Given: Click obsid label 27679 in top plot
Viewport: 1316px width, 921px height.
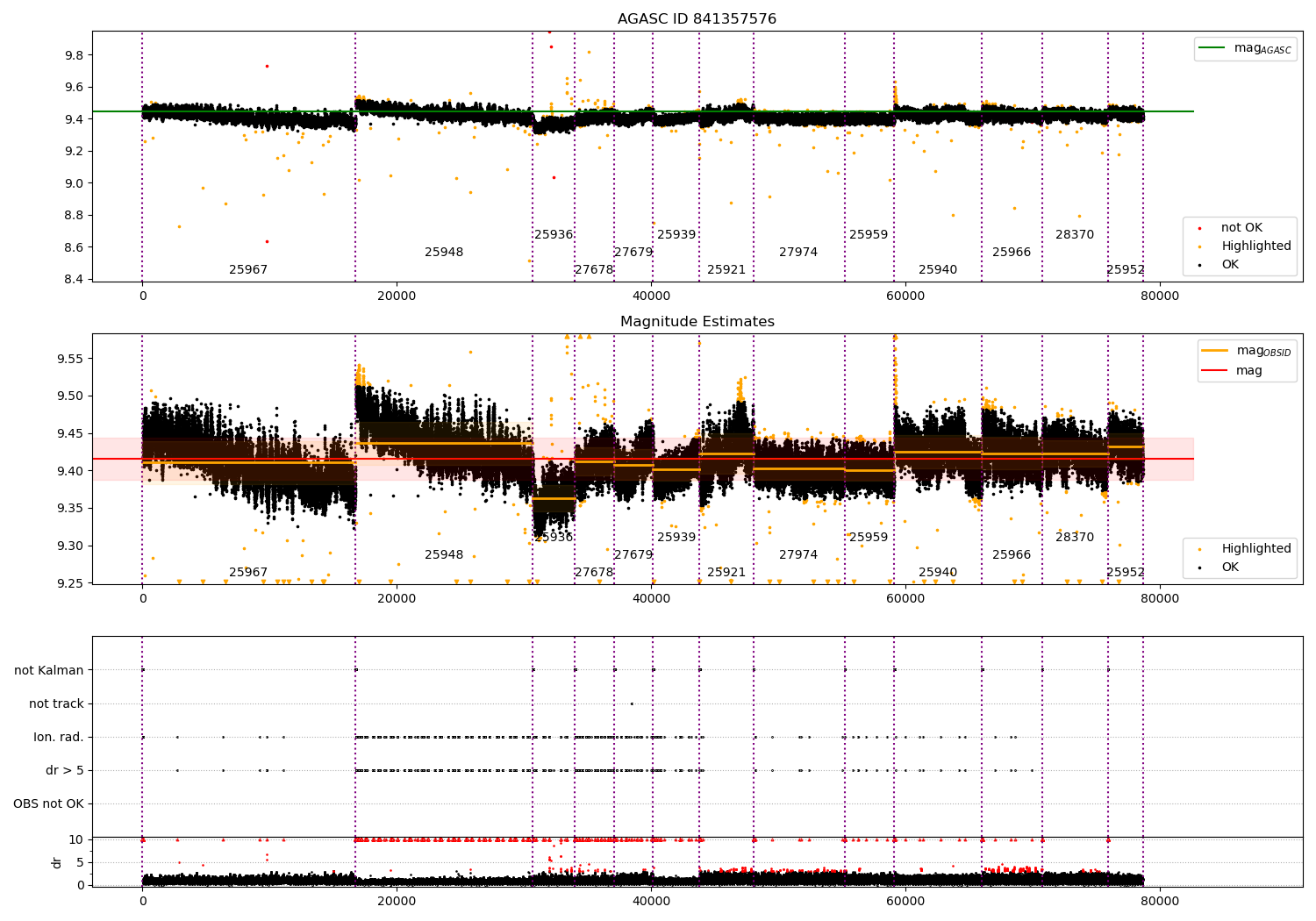Looking at the screenshot, I should [633, 253].
